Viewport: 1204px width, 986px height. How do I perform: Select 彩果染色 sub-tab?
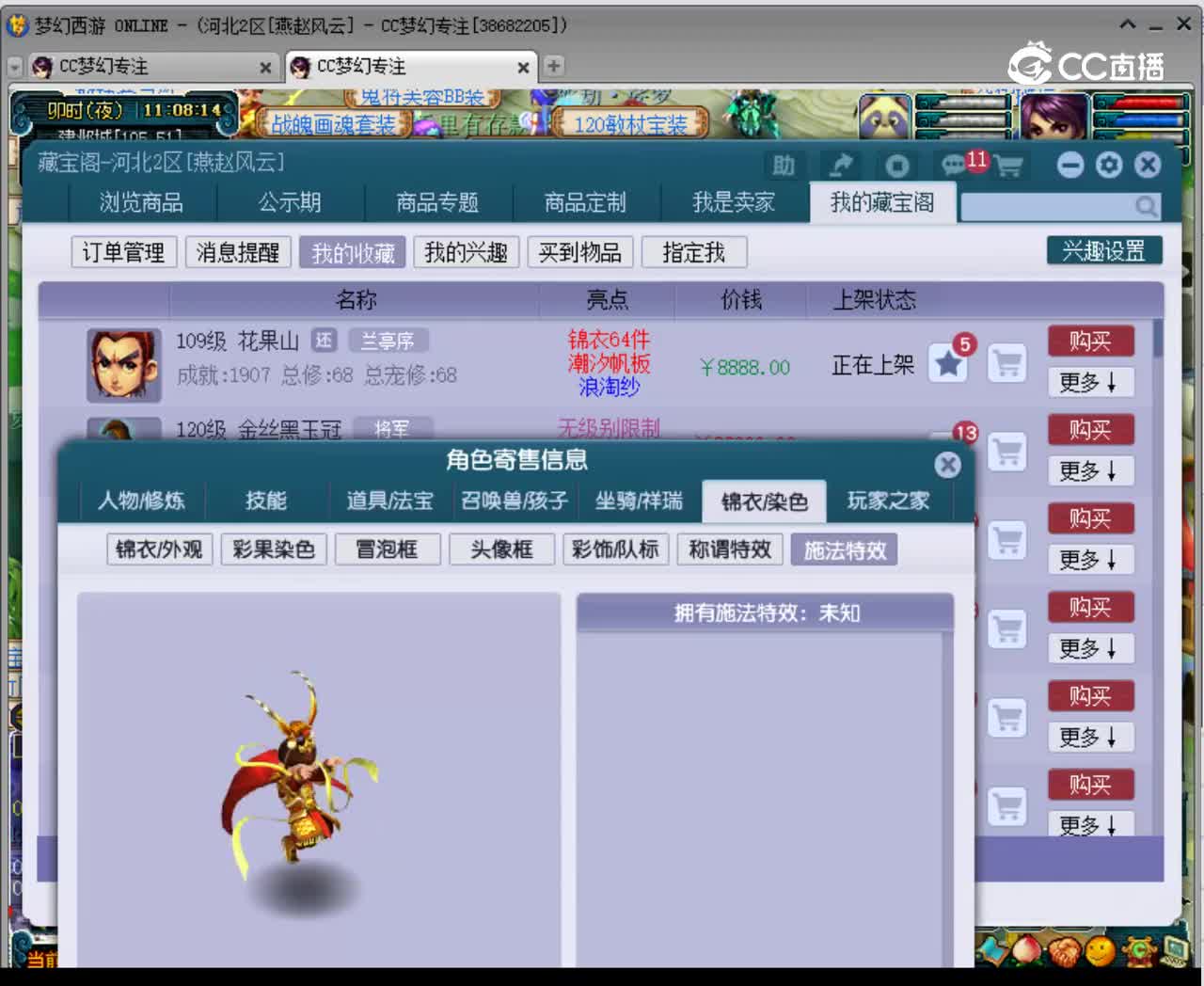(x=274, y=549)
